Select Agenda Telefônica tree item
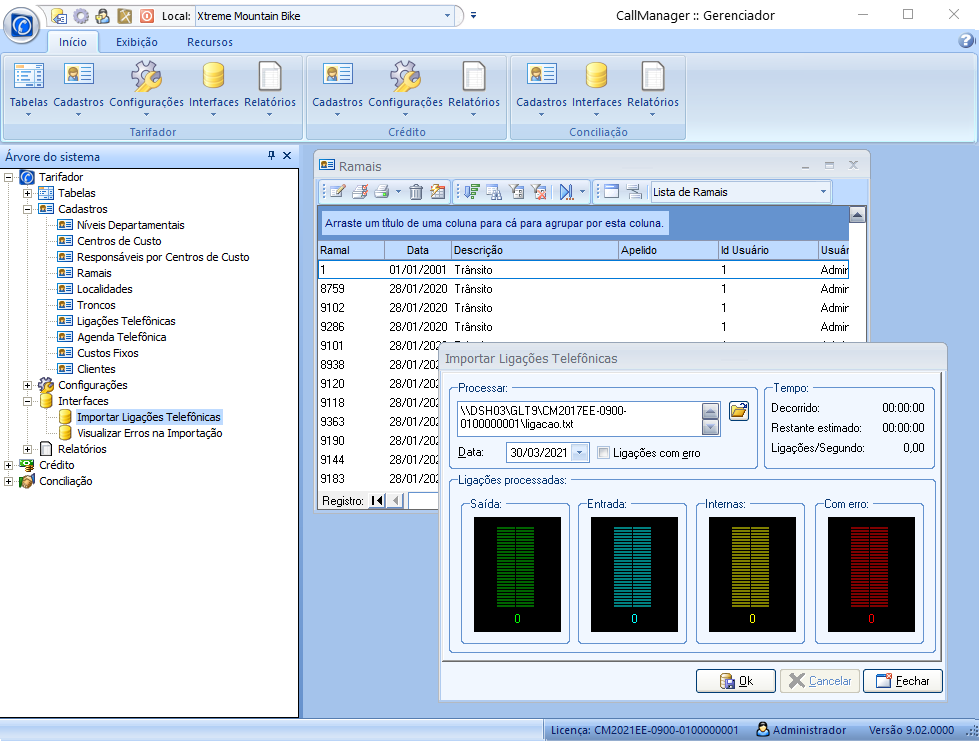 122,338
